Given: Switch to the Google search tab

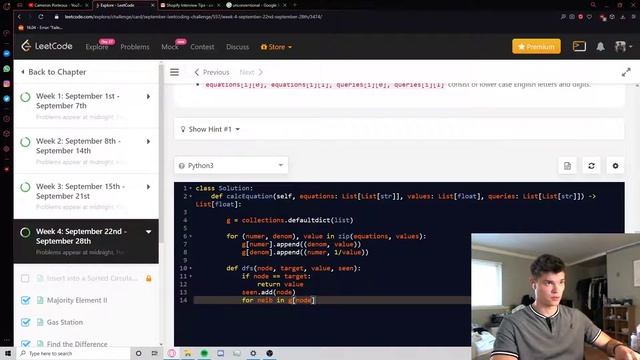Looking at the screenshot, I should pyautogui.click(x=256, y=5).
